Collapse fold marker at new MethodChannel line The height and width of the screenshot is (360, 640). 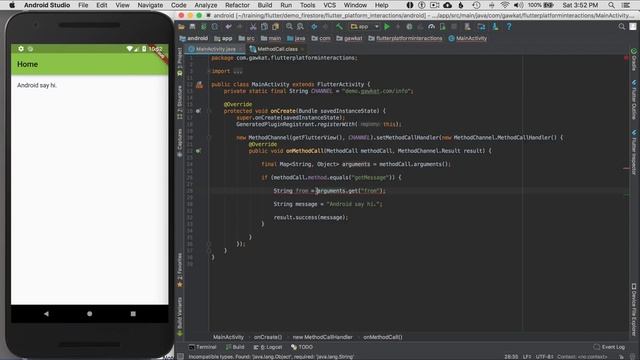click(x=209, y=138)
